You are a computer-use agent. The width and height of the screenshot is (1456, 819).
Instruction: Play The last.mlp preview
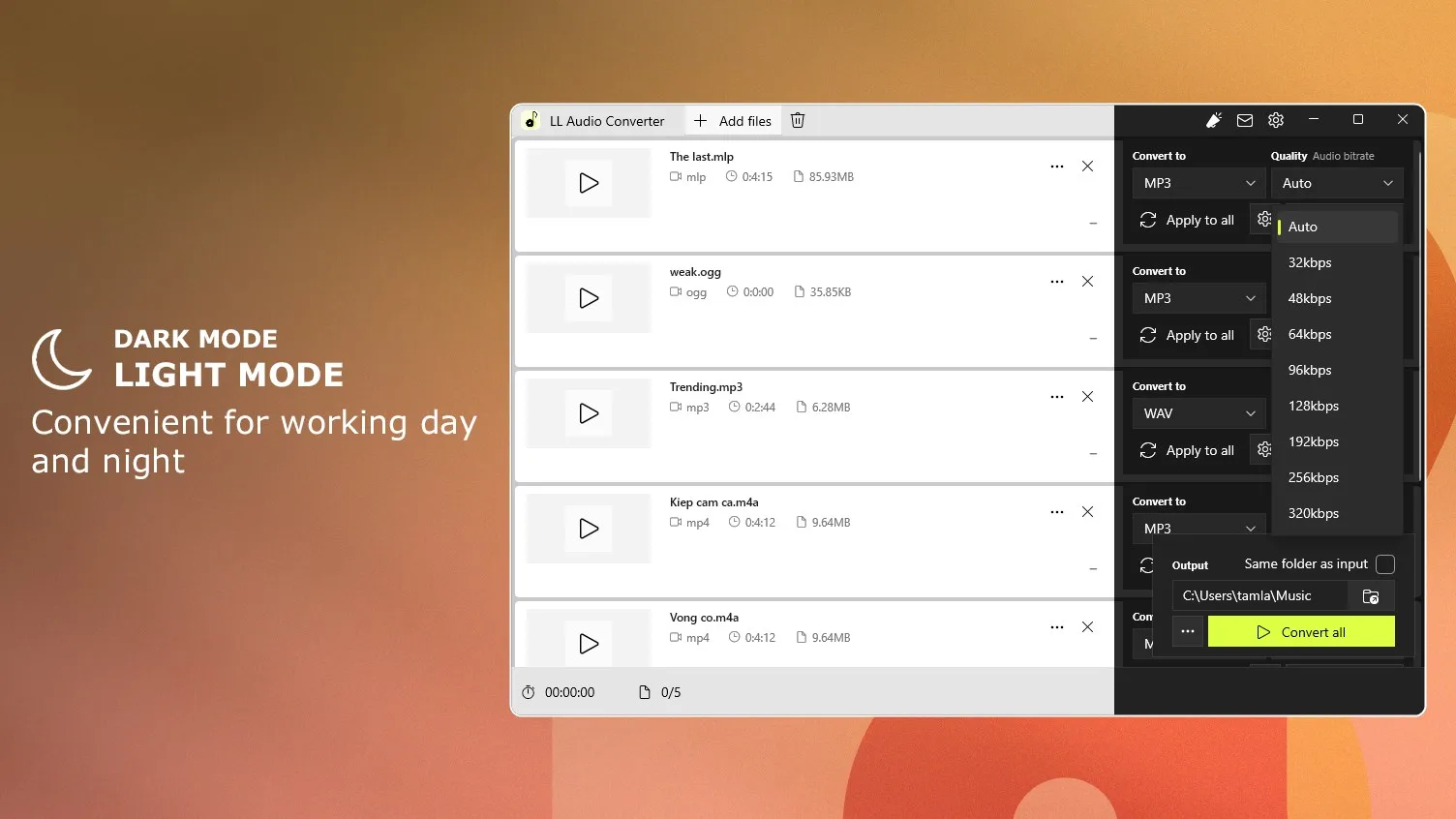pyautogui.click(x=589, y=183)
